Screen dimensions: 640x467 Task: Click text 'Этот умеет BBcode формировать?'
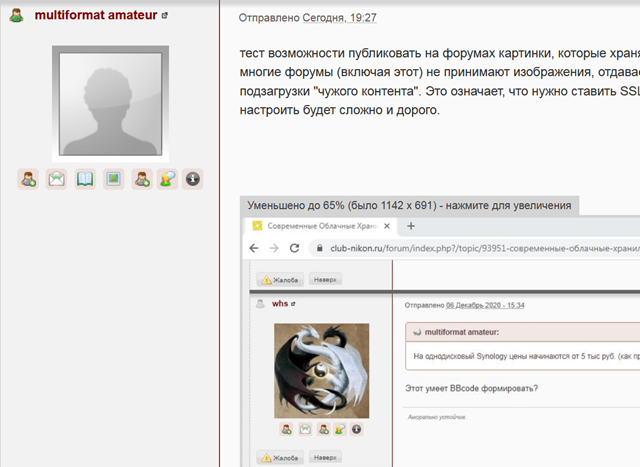(x=471, y=388)
